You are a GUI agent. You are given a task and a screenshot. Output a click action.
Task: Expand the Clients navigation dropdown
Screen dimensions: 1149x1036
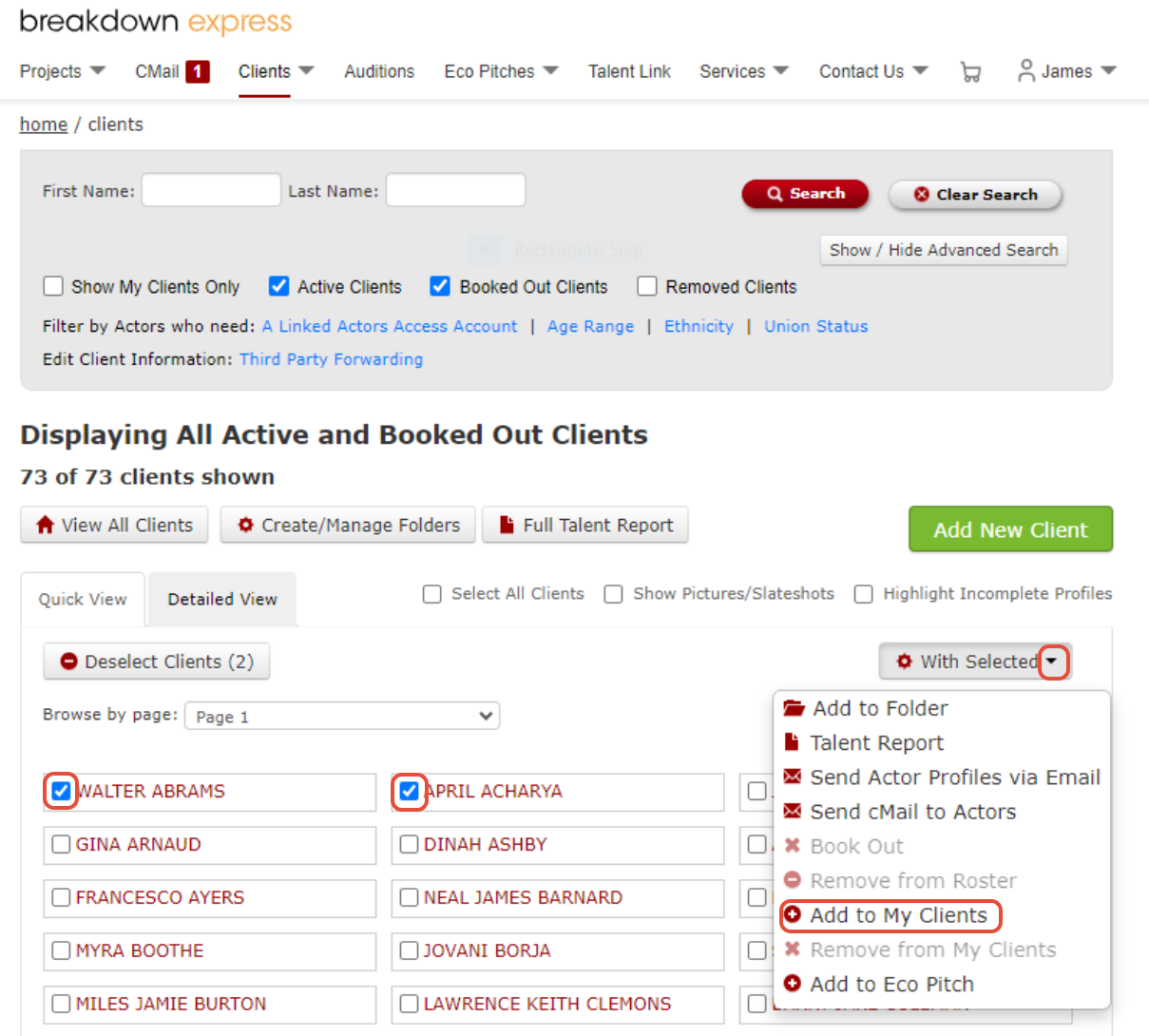click(x=276, y=71)
